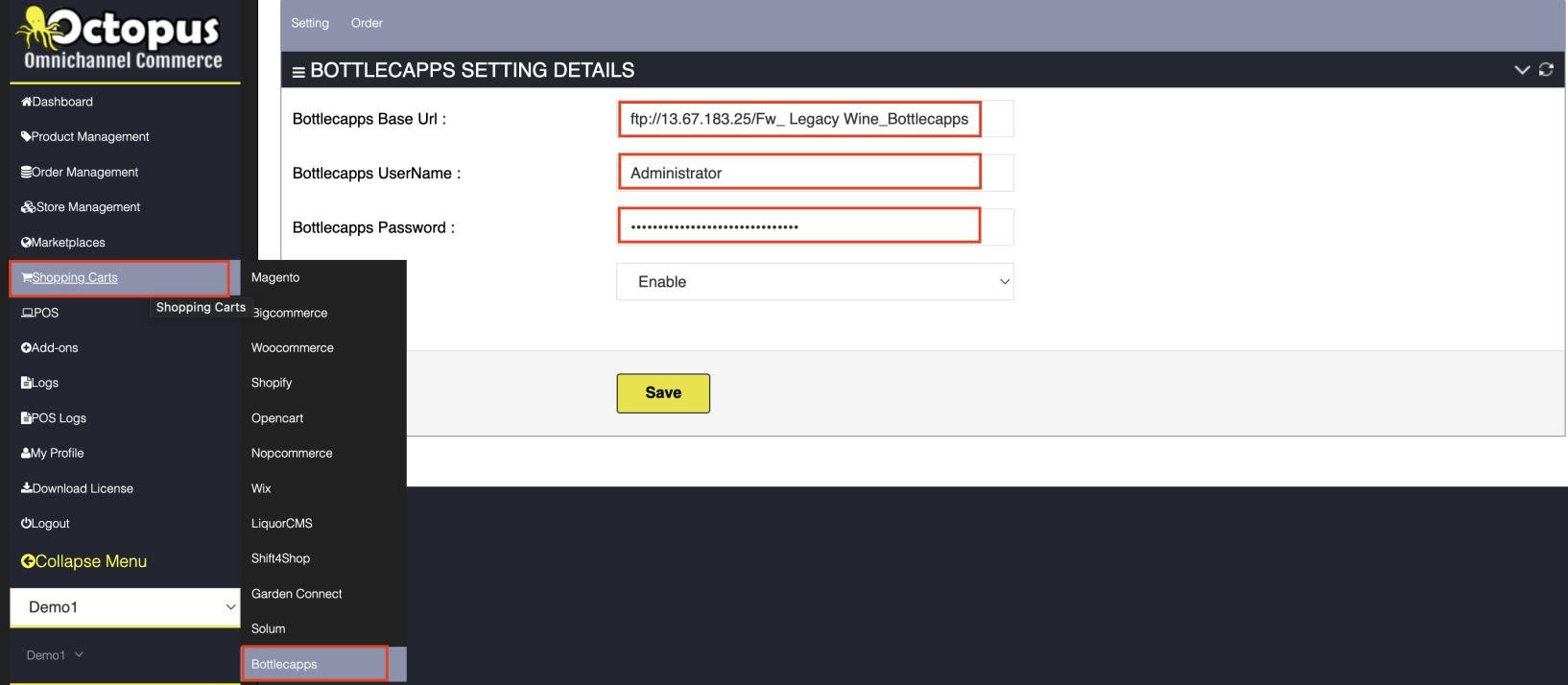Select Bigcommerce from the submenu
Screen dimensions: 1568x685
click(289, 313)
